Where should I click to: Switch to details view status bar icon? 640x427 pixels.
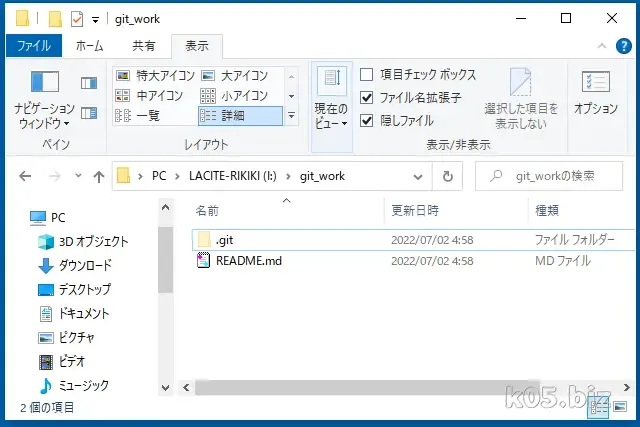598,407
